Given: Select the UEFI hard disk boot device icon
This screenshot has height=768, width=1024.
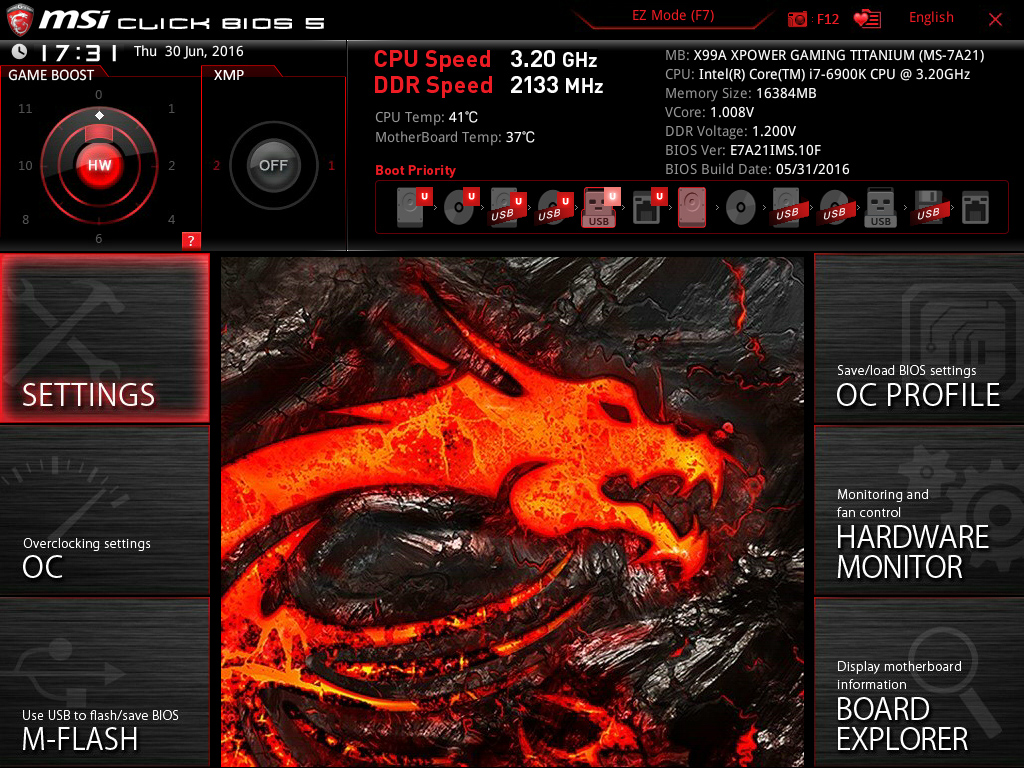Looking at the screenshot, I should (x=414, y=207).
